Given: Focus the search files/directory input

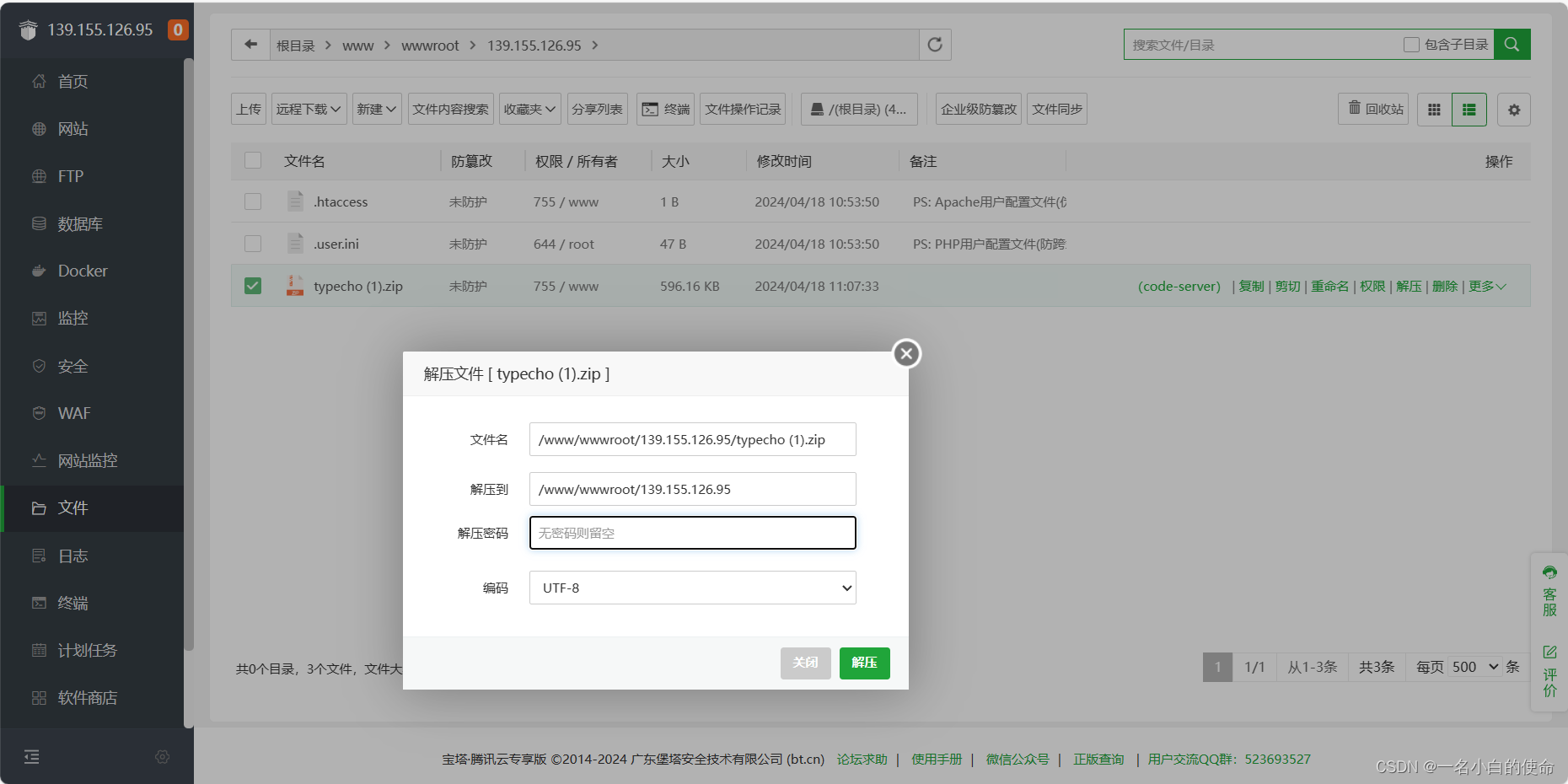Looking at the screenshot, I should (x=1262, y=45).
